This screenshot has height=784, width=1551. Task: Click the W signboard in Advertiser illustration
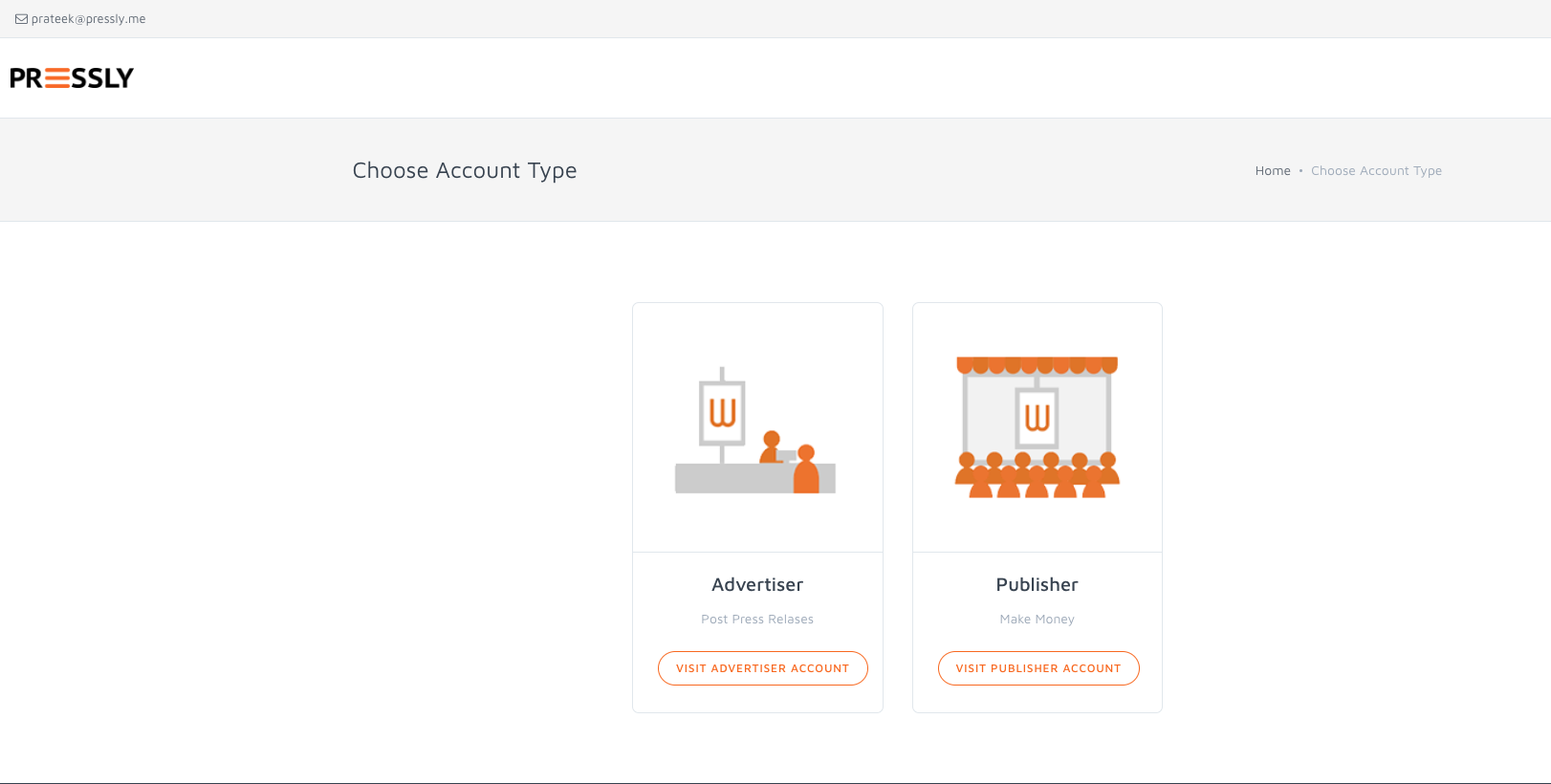722,413
